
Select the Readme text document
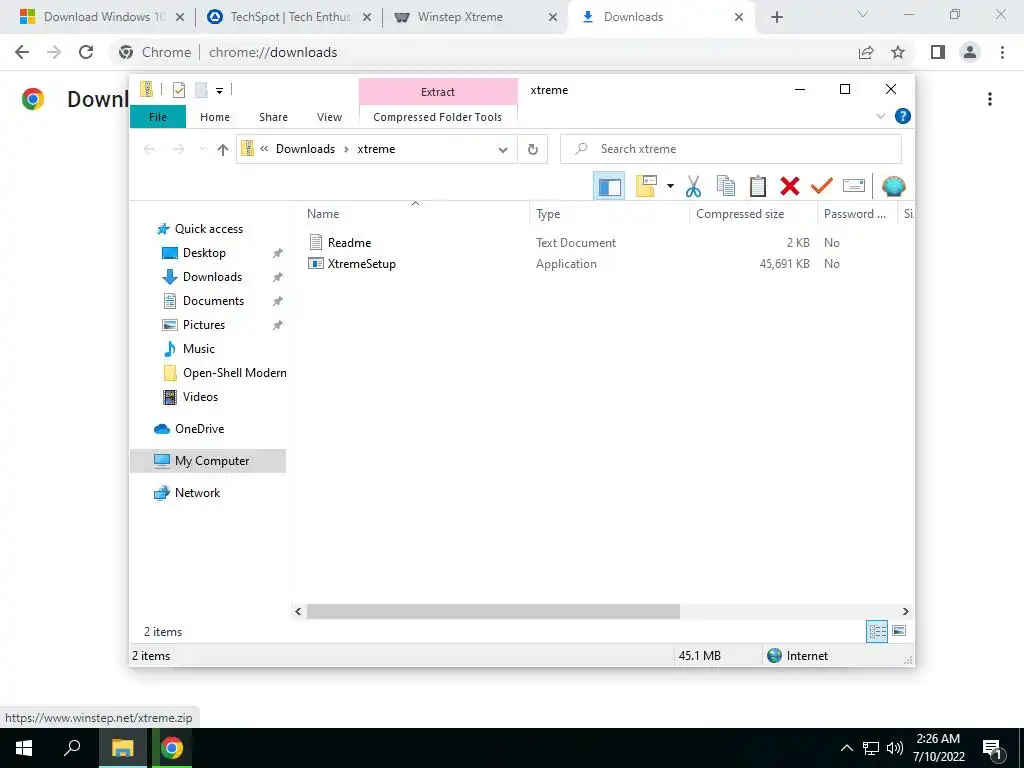pyautogui.click(x=349, y=242)
